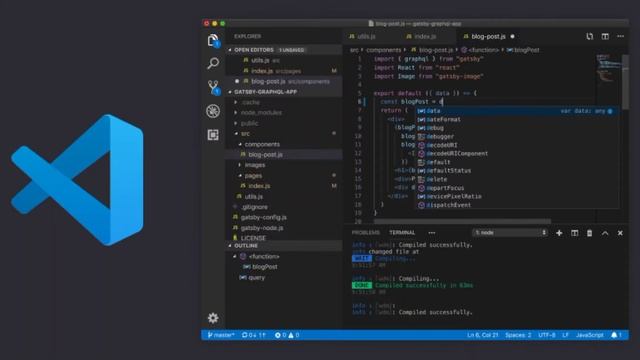Choose 'dispatchEvent' autocomplete suggestion

(517, 205)
